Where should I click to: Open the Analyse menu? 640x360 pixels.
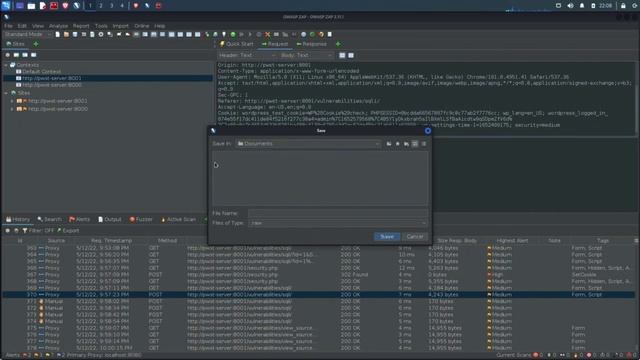[x=58, y=26]
